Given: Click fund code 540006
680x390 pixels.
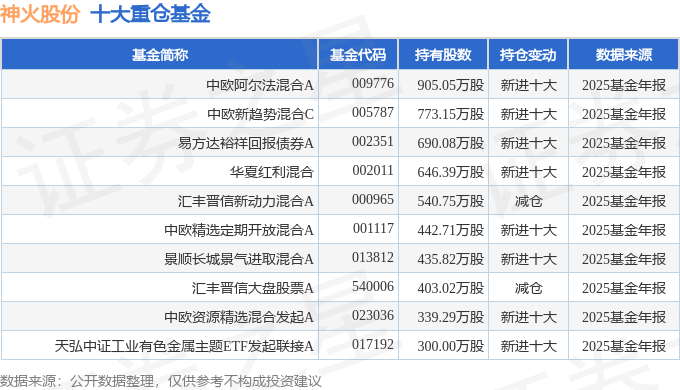Looking at the screenshot, I should (x=373, y=286).
